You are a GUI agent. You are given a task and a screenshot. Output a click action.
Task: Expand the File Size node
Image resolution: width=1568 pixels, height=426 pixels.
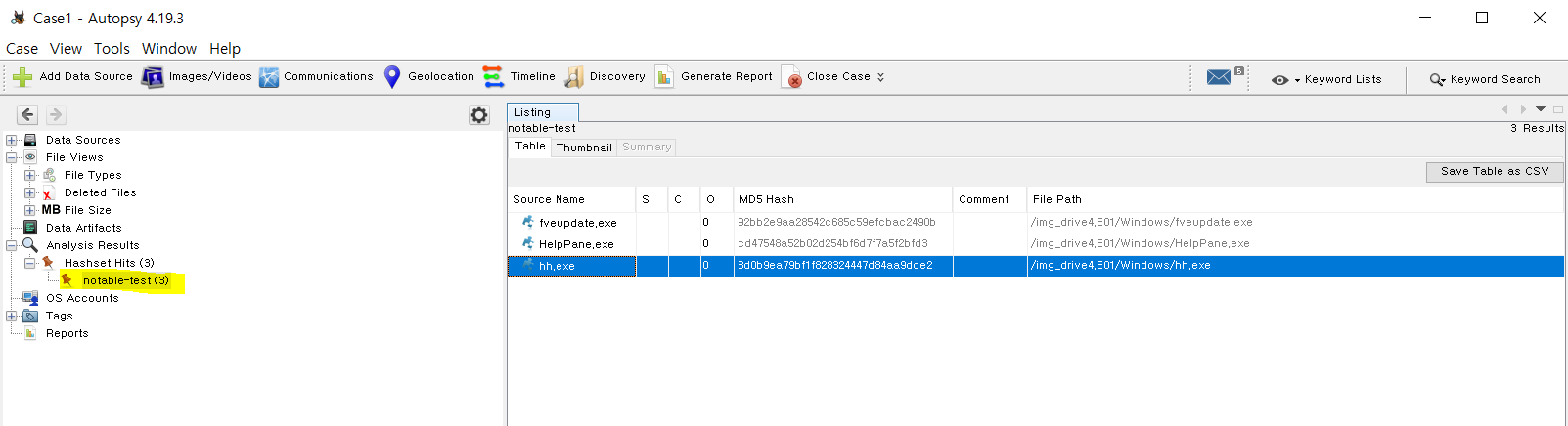pos(29,210)
